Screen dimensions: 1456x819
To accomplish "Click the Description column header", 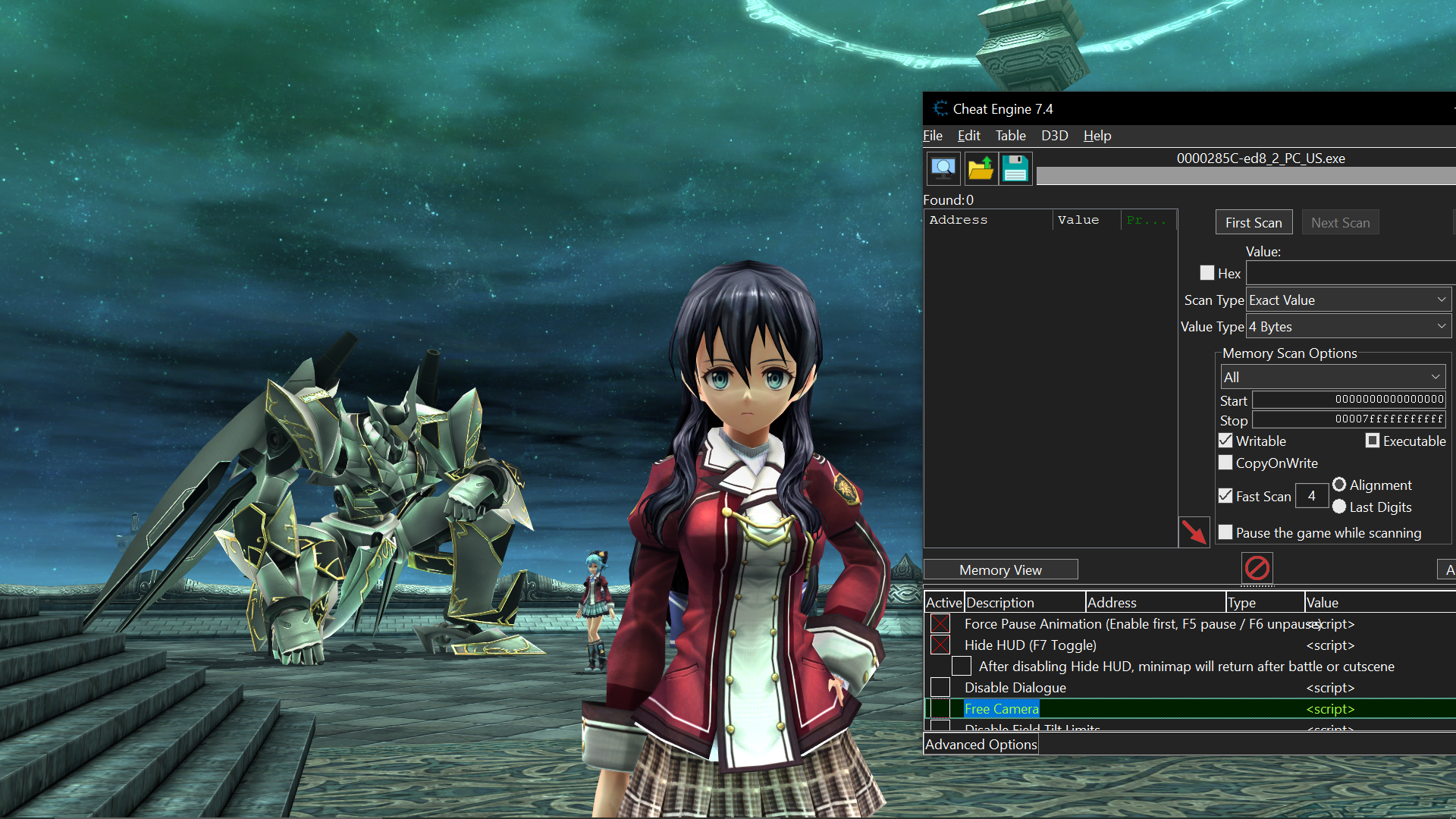I will click(x=1025, y=602).
